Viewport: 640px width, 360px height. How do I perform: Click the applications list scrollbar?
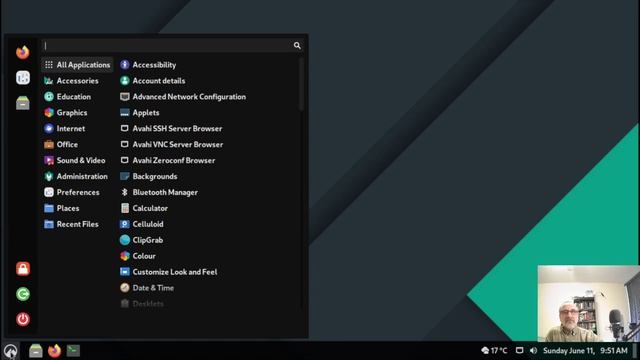(x=302, y=84)
